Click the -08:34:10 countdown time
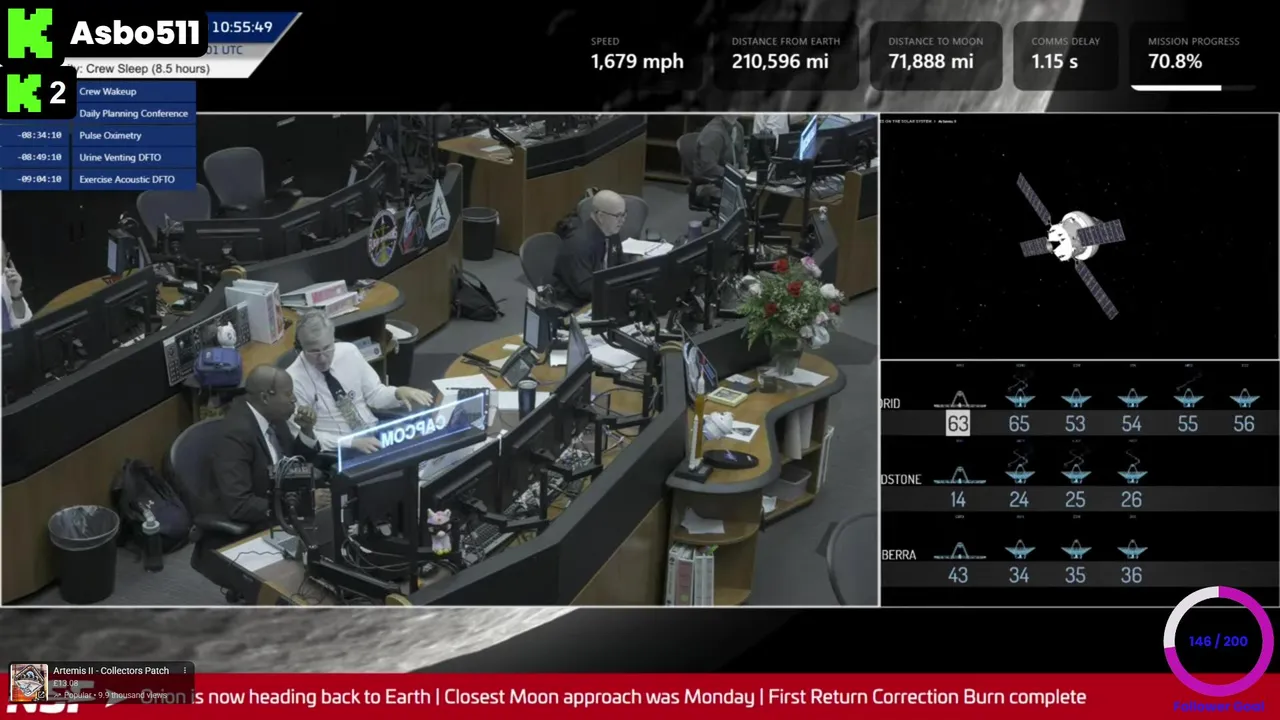The height and width of the screenshot is (720, 1280). coord(40,135)
